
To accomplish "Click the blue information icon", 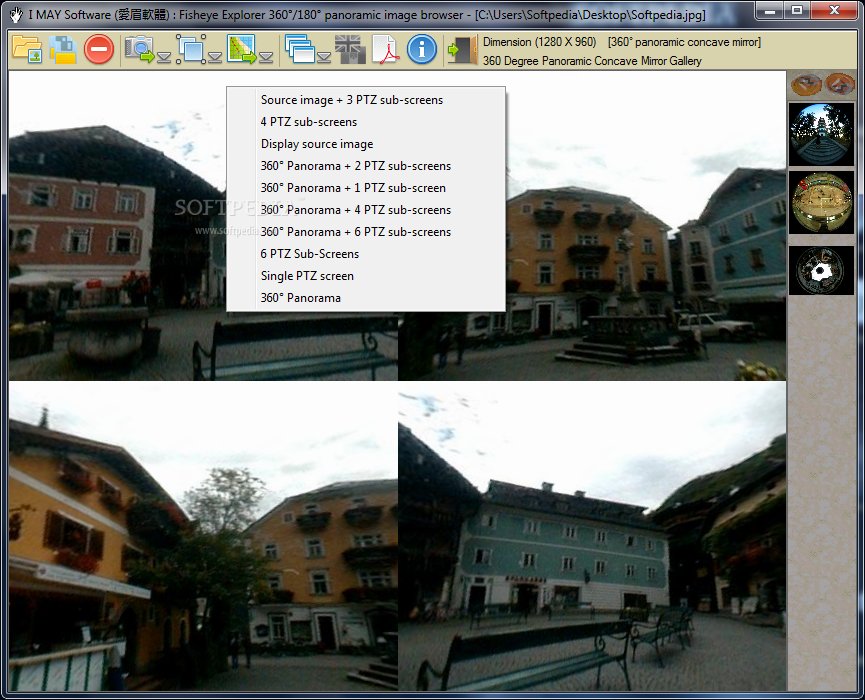I will pos(422,50).
